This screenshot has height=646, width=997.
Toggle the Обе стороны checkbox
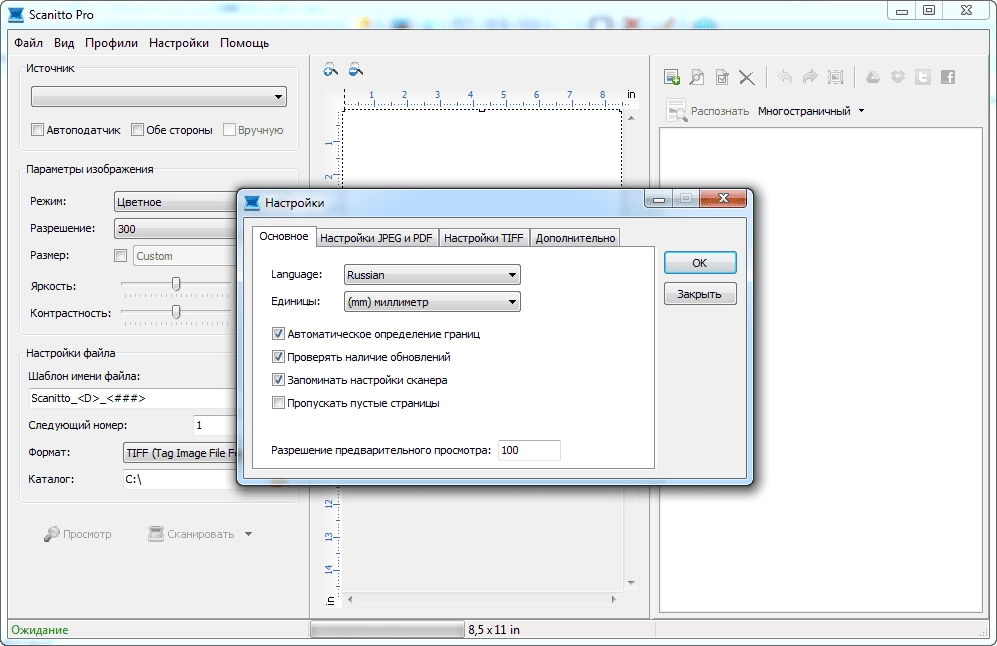tap(137, 130)
